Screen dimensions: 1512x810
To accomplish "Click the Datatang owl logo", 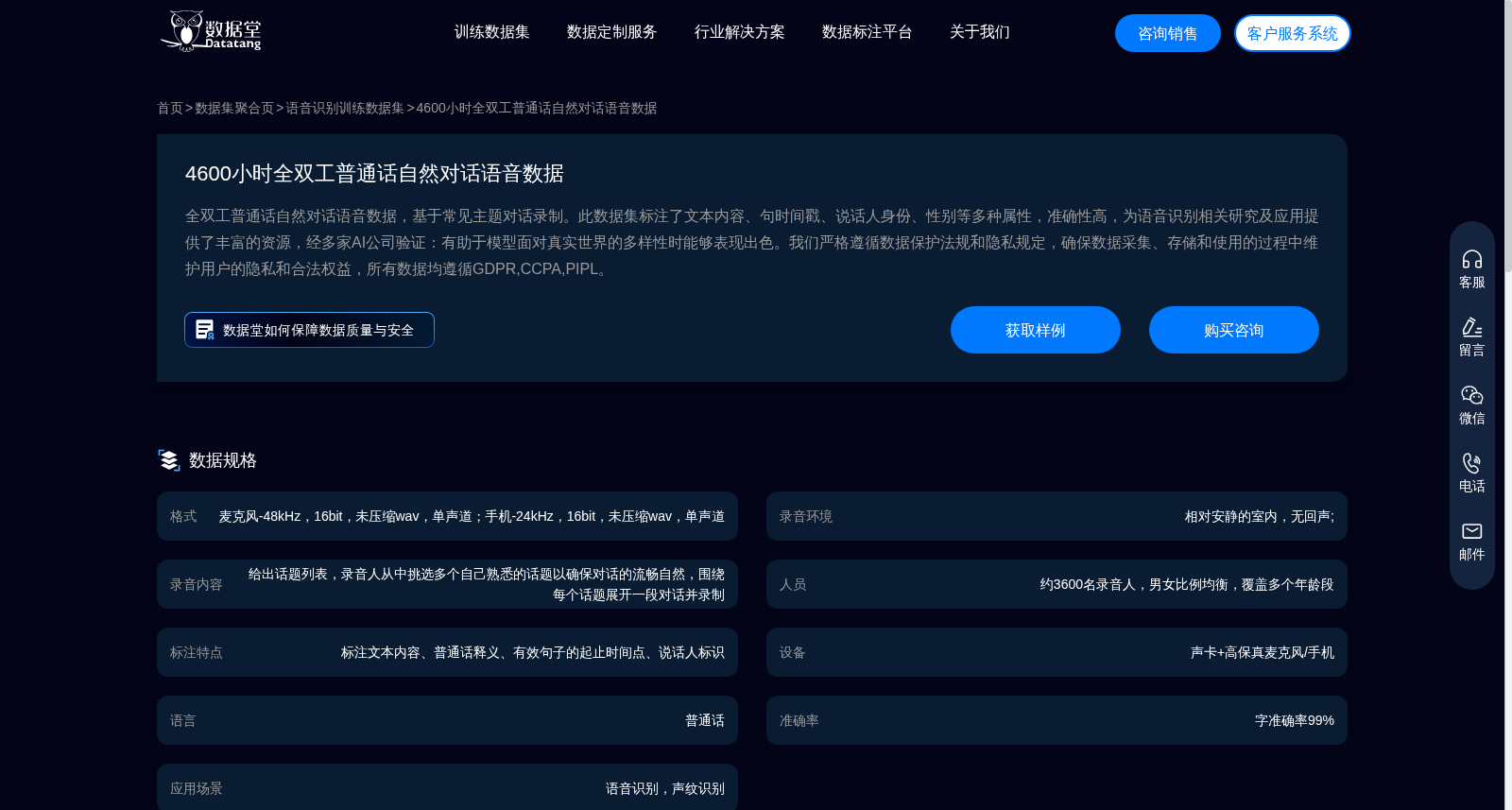I will click(211, 31).
